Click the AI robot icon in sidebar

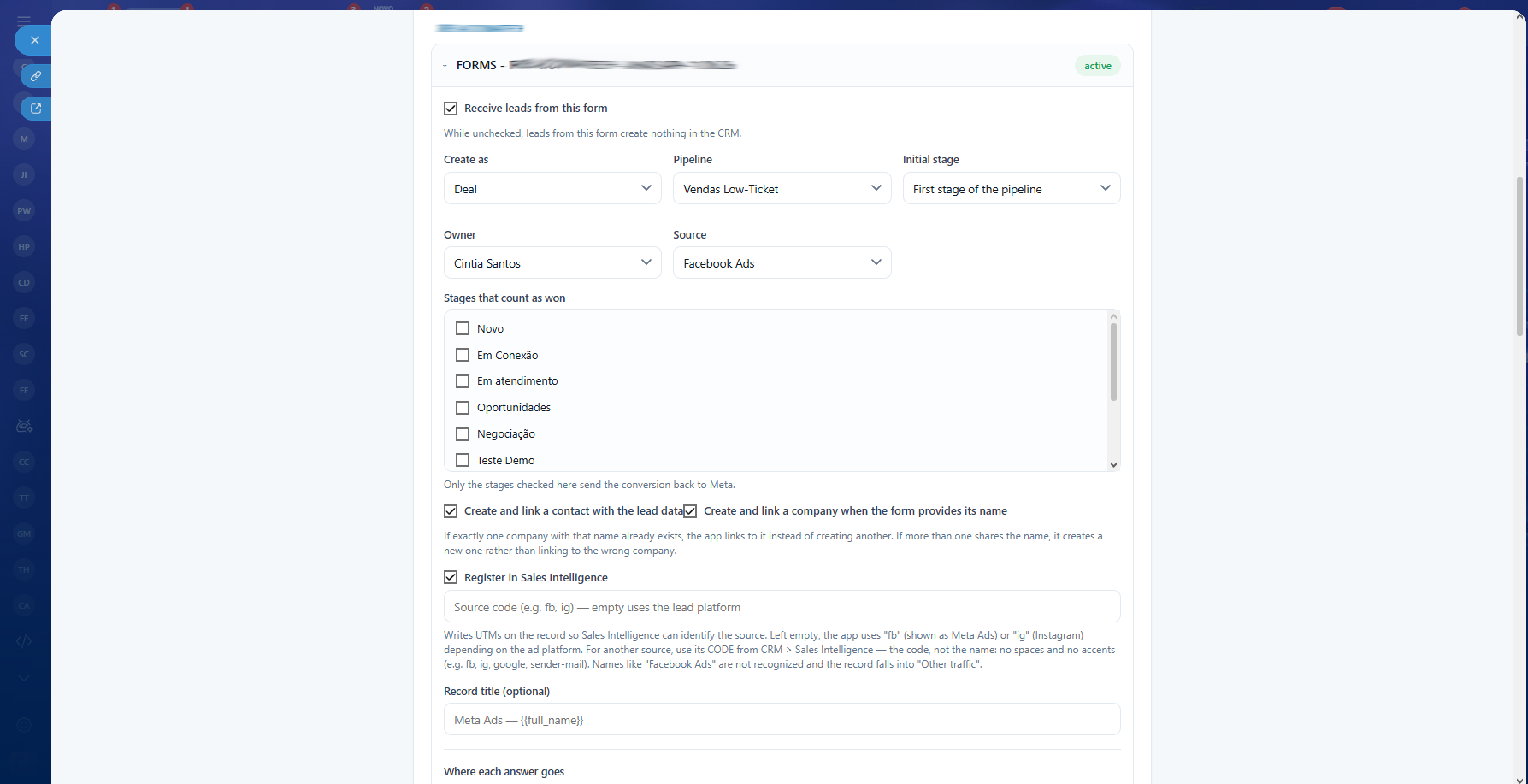(24, 426)
